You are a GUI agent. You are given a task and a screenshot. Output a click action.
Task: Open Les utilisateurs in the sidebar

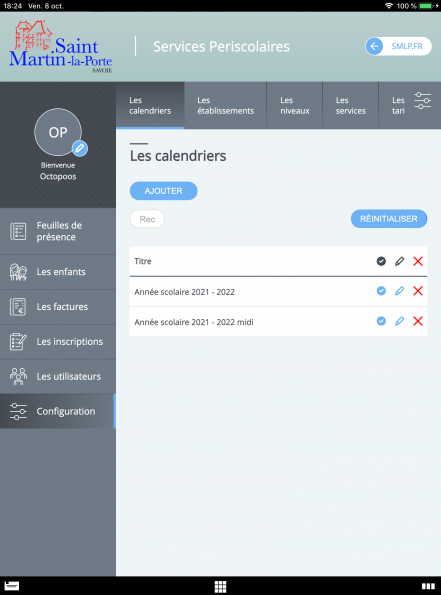[x=58, y=377]
